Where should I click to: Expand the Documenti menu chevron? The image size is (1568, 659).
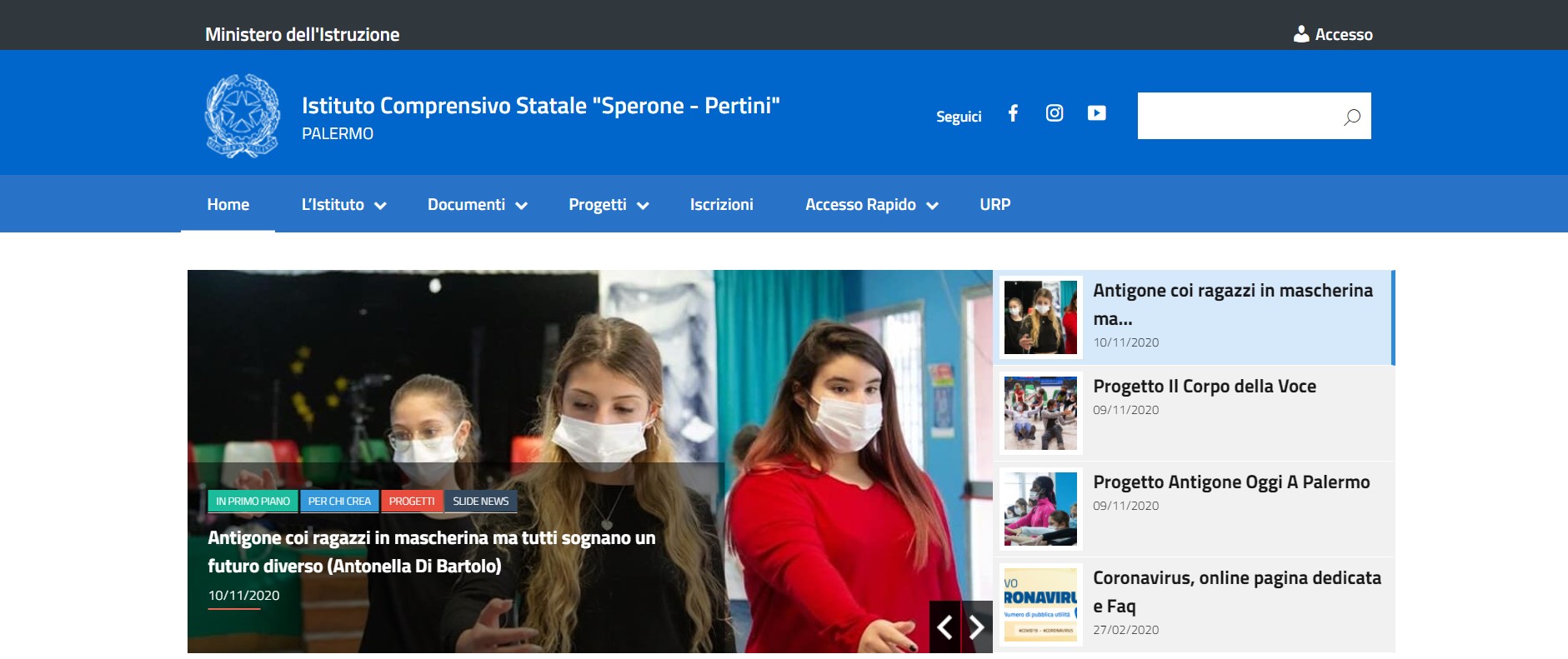[522, 206]
